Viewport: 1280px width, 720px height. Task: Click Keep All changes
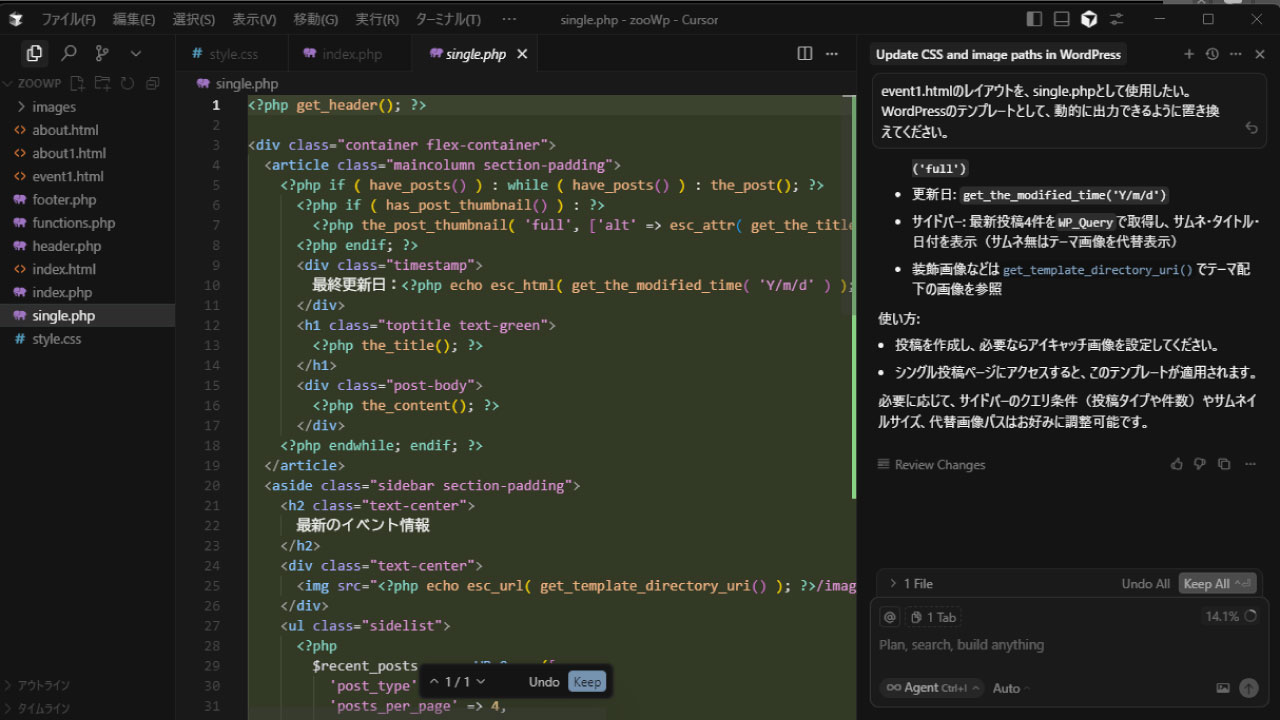[1216, 584]
